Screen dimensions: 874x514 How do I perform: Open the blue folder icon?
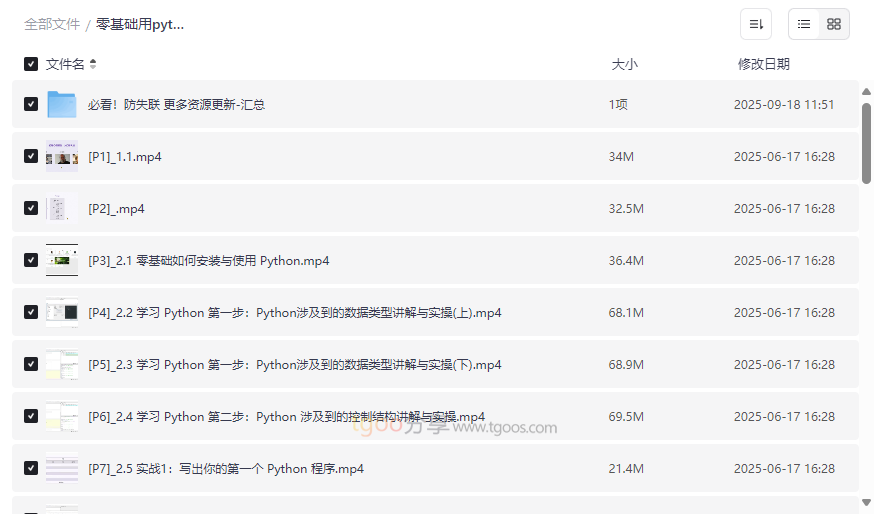(x=62, y=104)
